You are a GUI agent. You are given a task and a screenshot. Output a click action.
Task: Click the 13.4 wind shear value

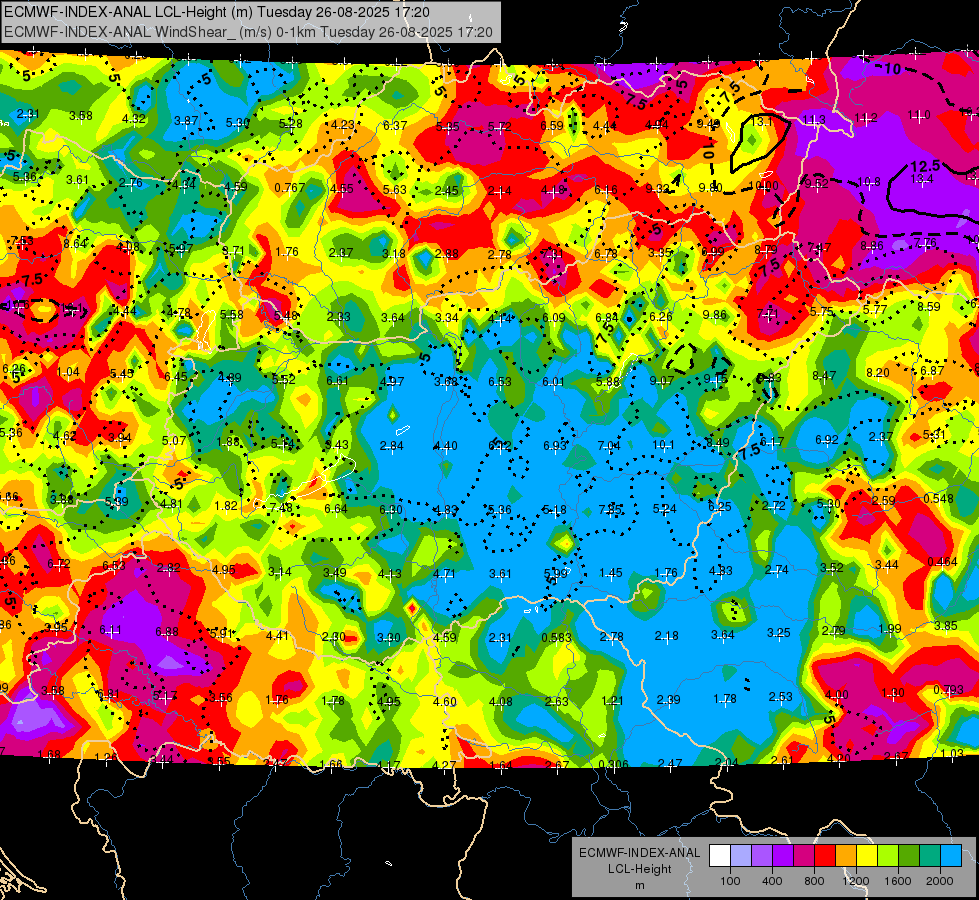point(922,179)
